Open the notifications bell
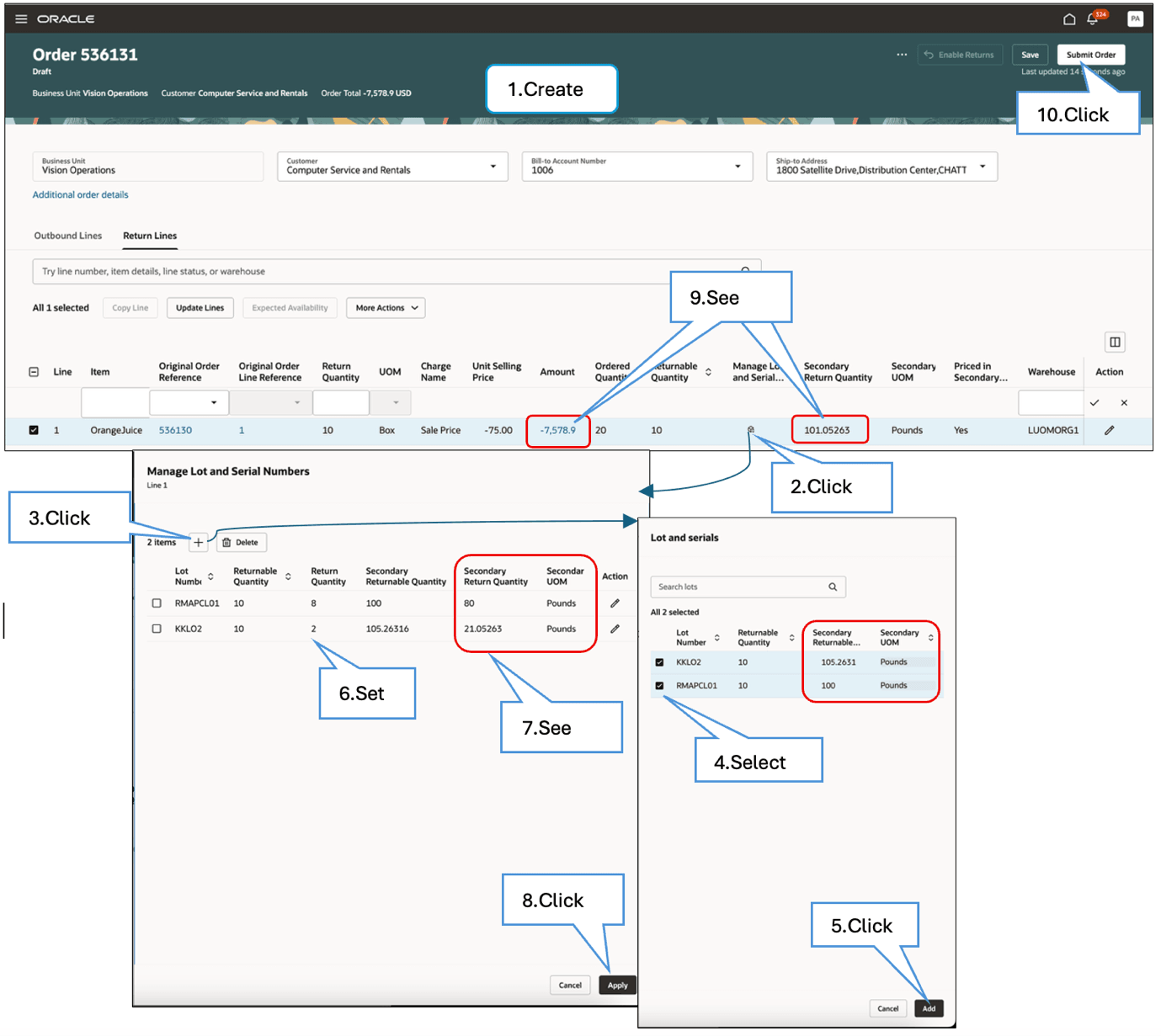This screenshot has height=1036, width=1161. pyautogui.click(x=1092, y=19)
